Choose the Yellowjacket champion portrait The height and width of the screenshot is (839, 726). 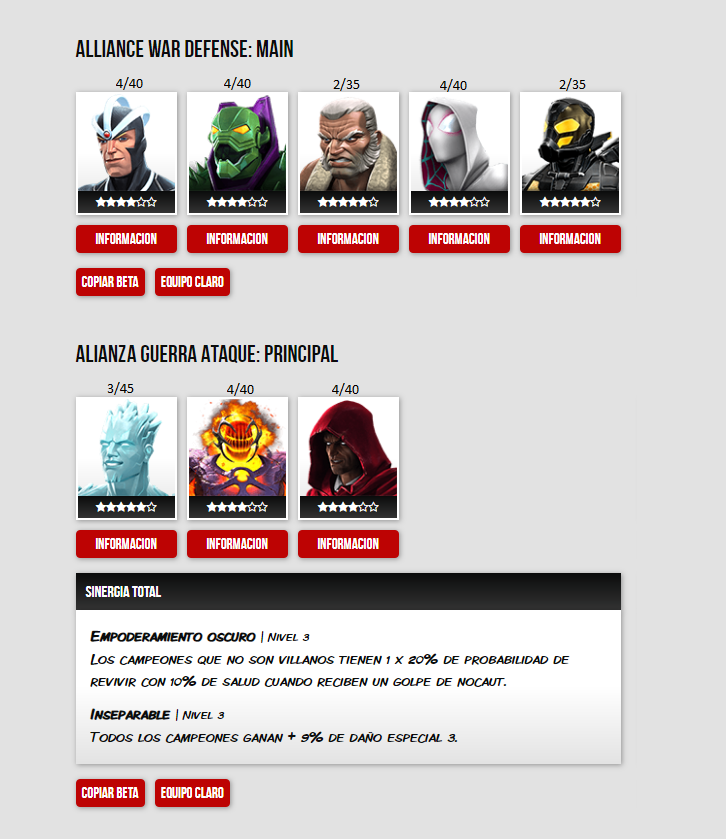click(570, 153)
